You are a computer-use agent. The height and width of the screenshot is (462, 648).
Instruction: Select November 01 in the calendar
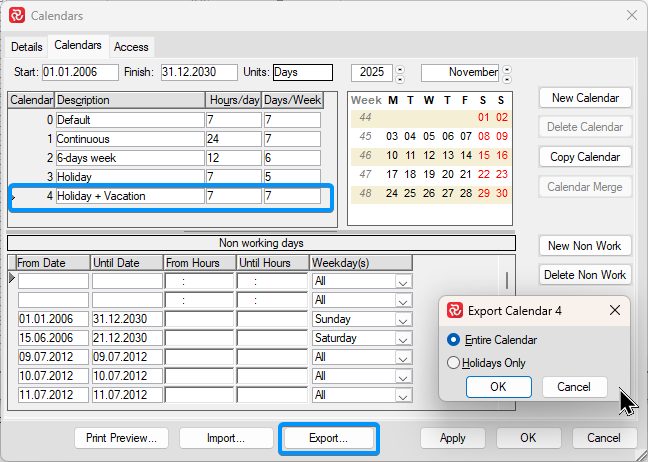coord(484,117)
